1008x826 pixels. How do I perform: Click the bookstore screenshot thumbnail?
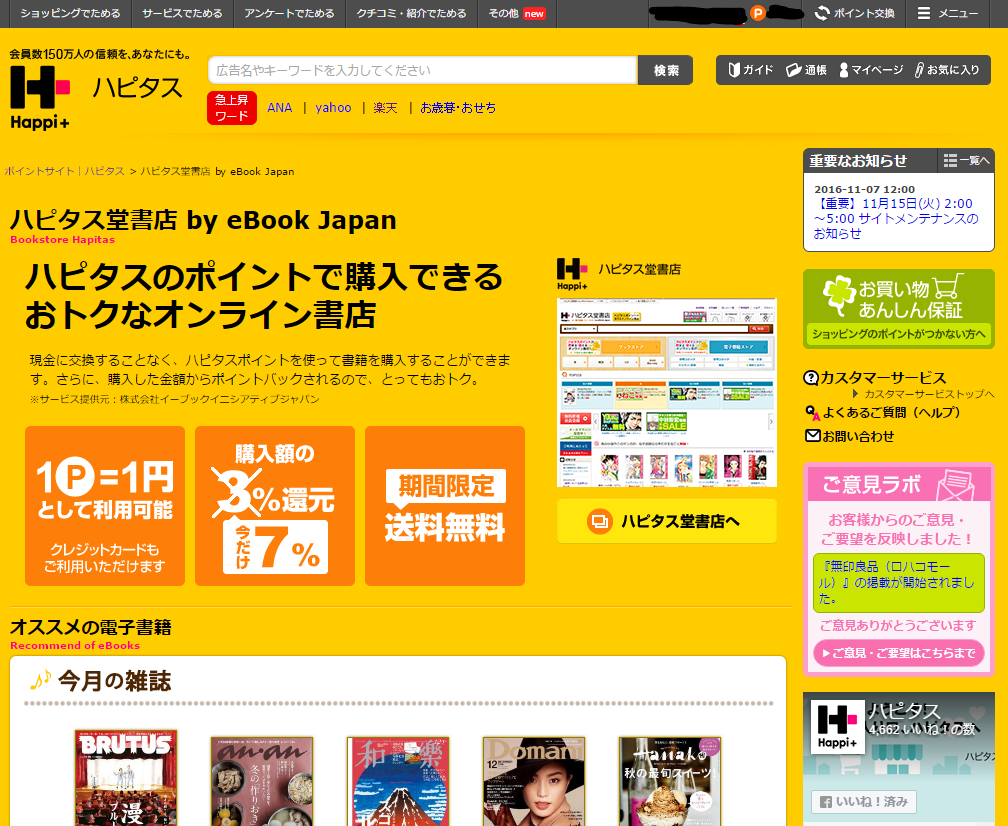click(x=667, y=393)
